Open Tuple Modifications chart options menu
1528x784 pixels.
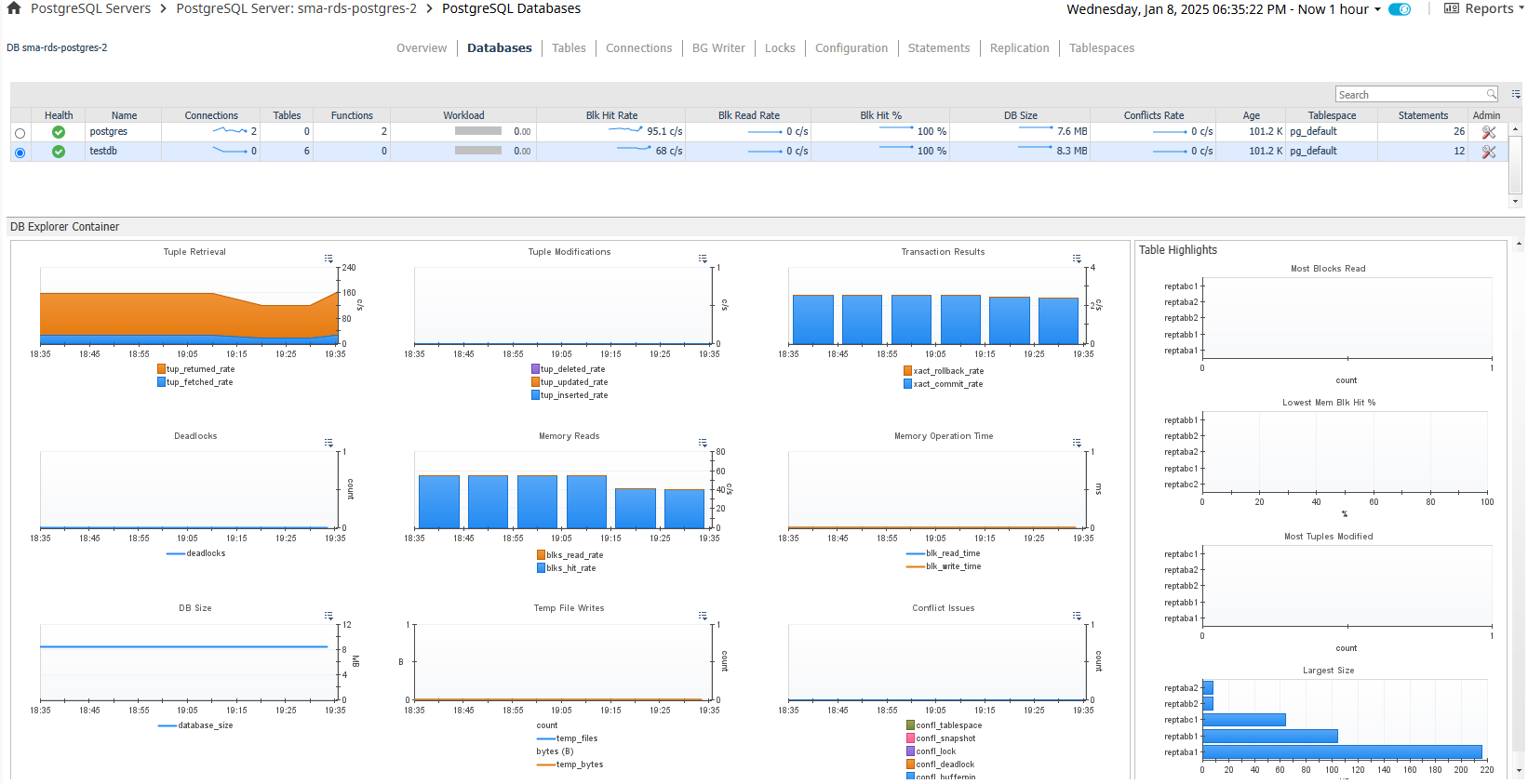703,259
